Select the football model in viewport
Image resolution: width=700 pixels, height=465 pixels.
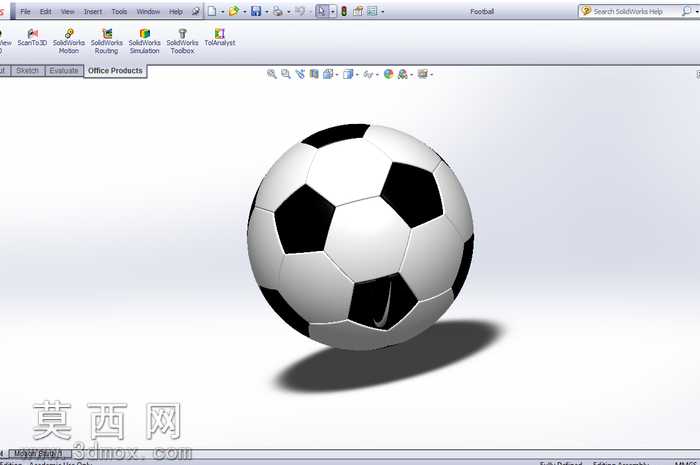pos(361,237)
